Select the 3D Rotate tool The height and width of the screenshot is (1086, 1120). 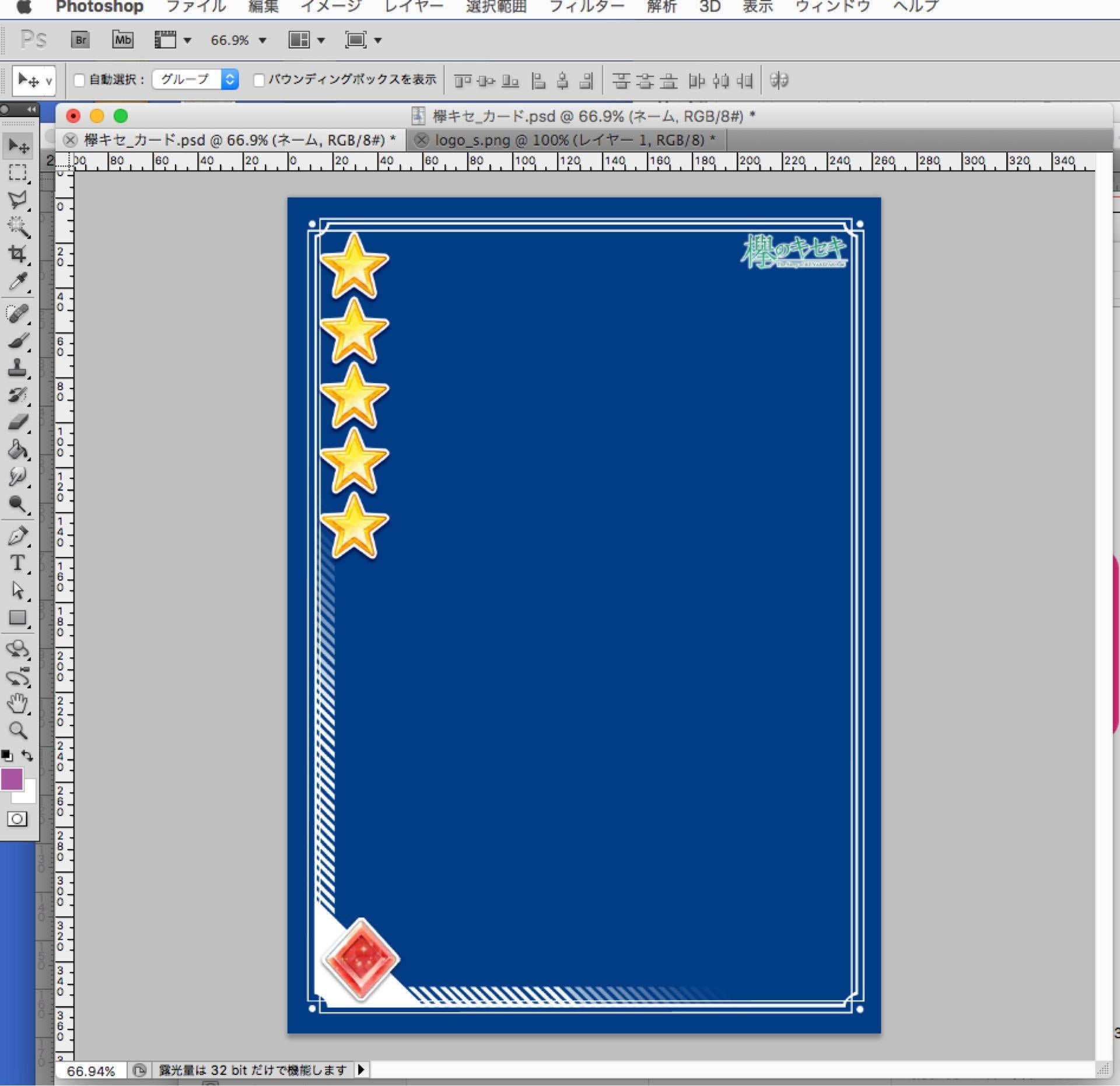pyautogui.click(x=18, y=649)
